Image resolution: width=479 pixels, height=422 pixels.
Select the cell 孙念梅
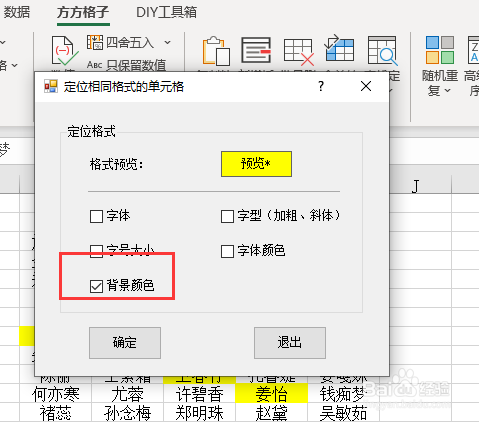127,413
